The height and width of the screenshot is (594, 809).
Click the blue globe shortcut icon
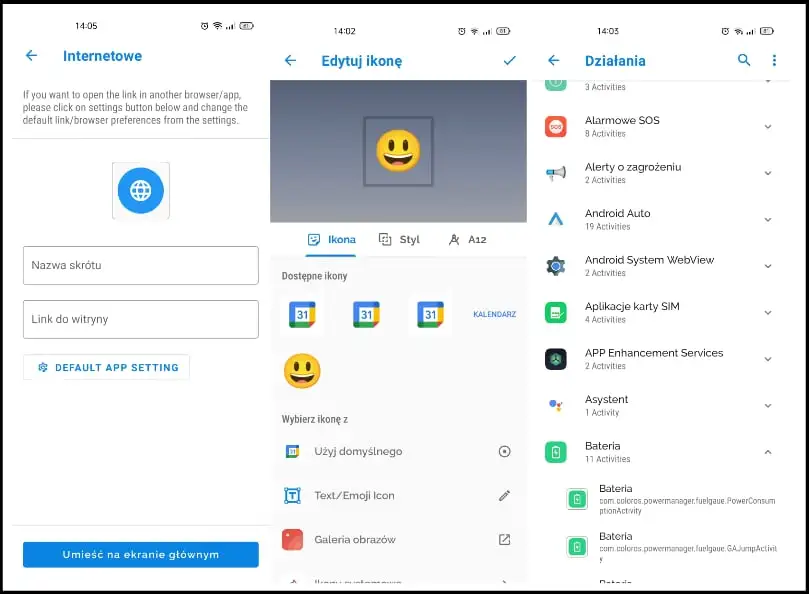pyautogui.click(x=140, y=191)
